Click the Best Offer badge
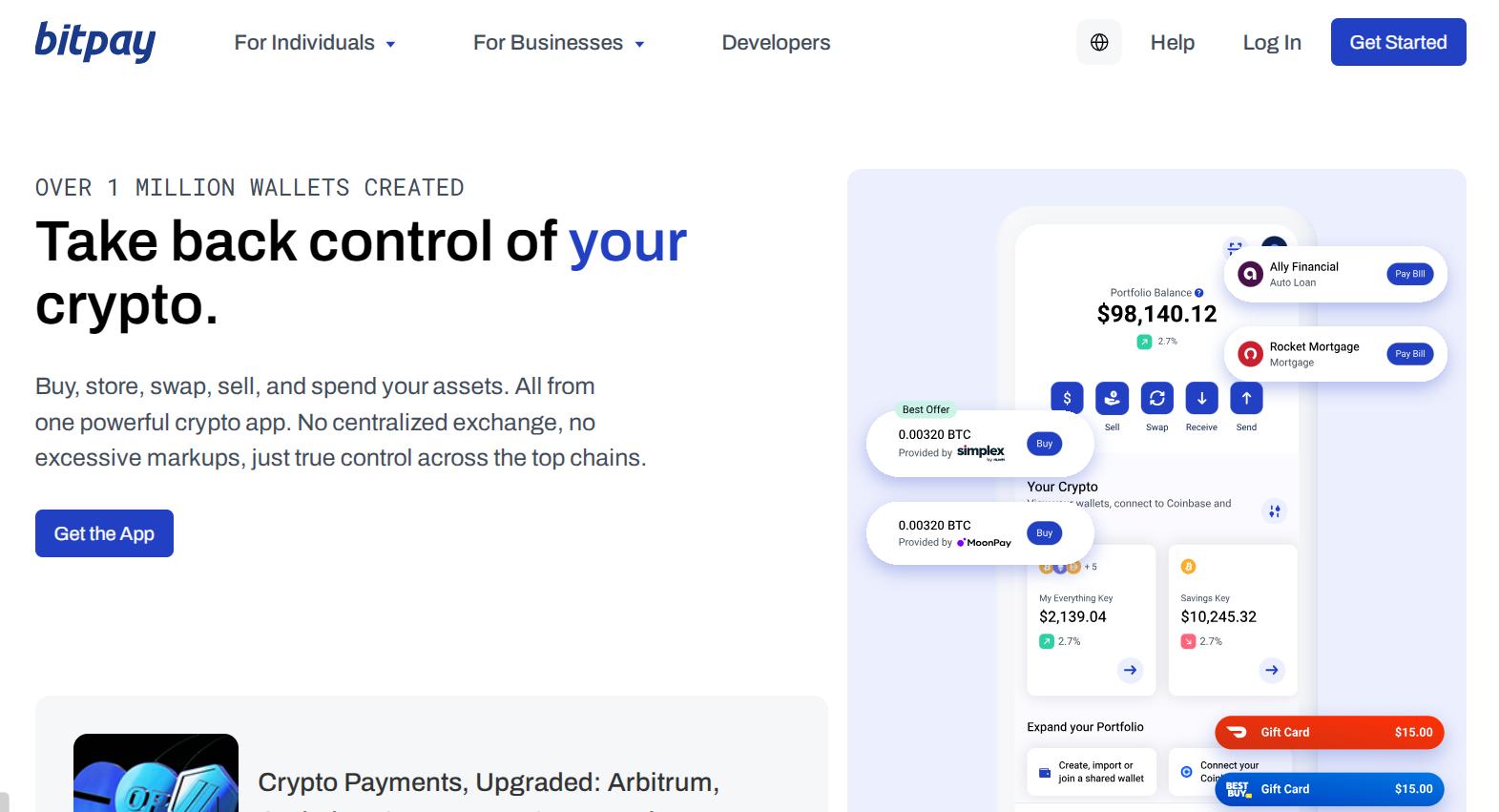1499x812 pixels. pyautogui.click(x=926, y=409)
